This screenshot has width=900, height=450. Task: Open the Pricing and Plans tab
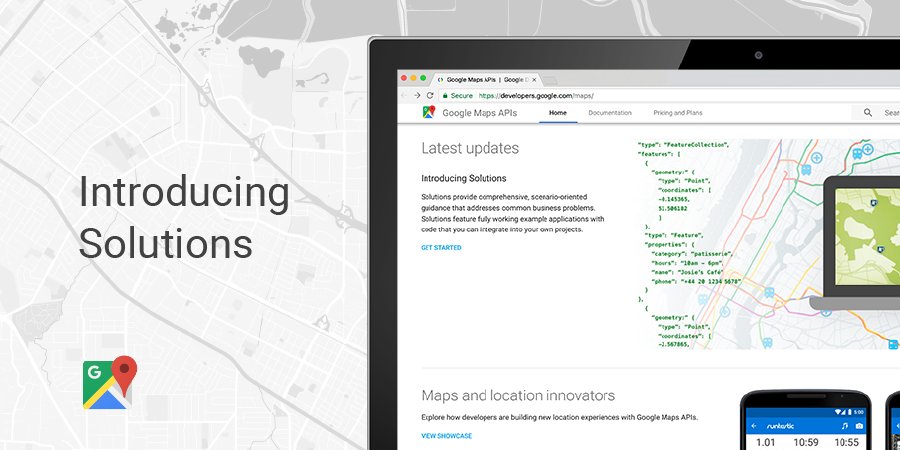coord(677,113)
